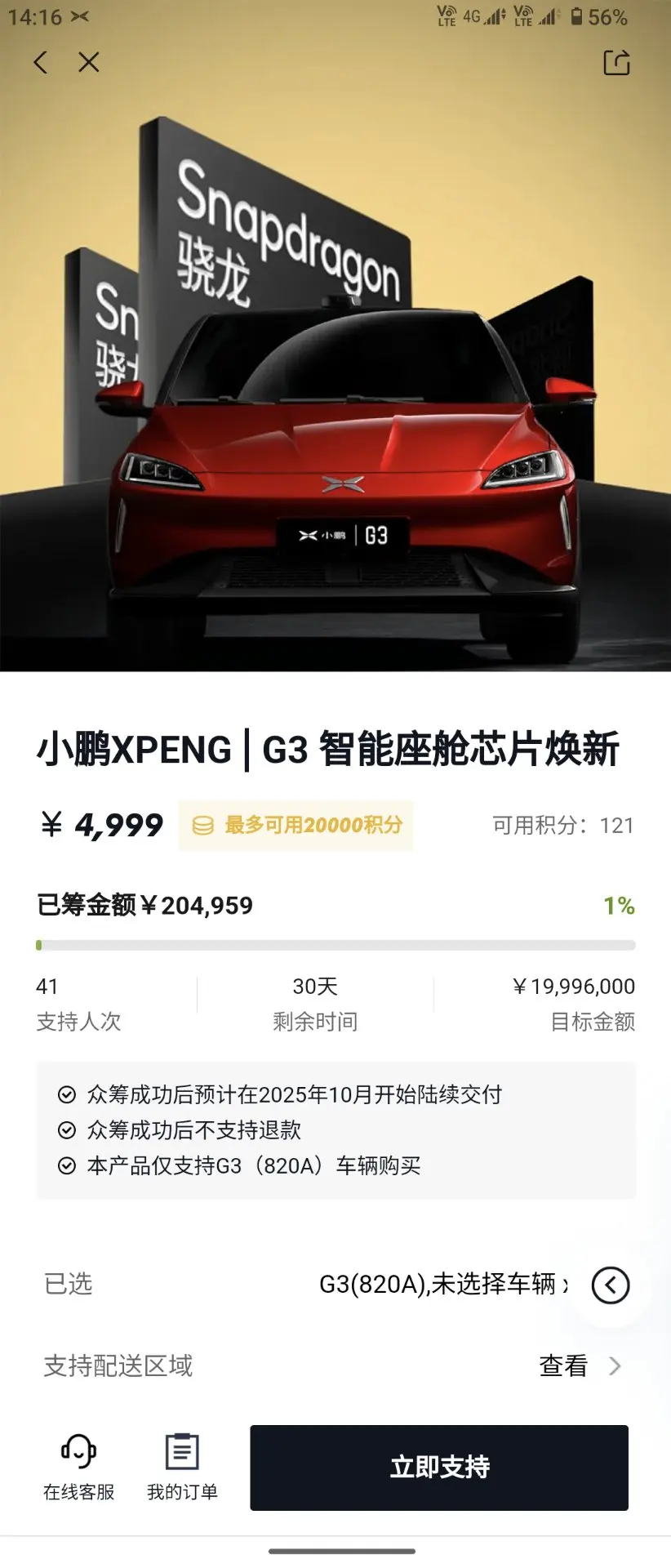This screenshot has height=1568, width=671.
Task: Tap the points coin icon badge
Action: point(202,826)
